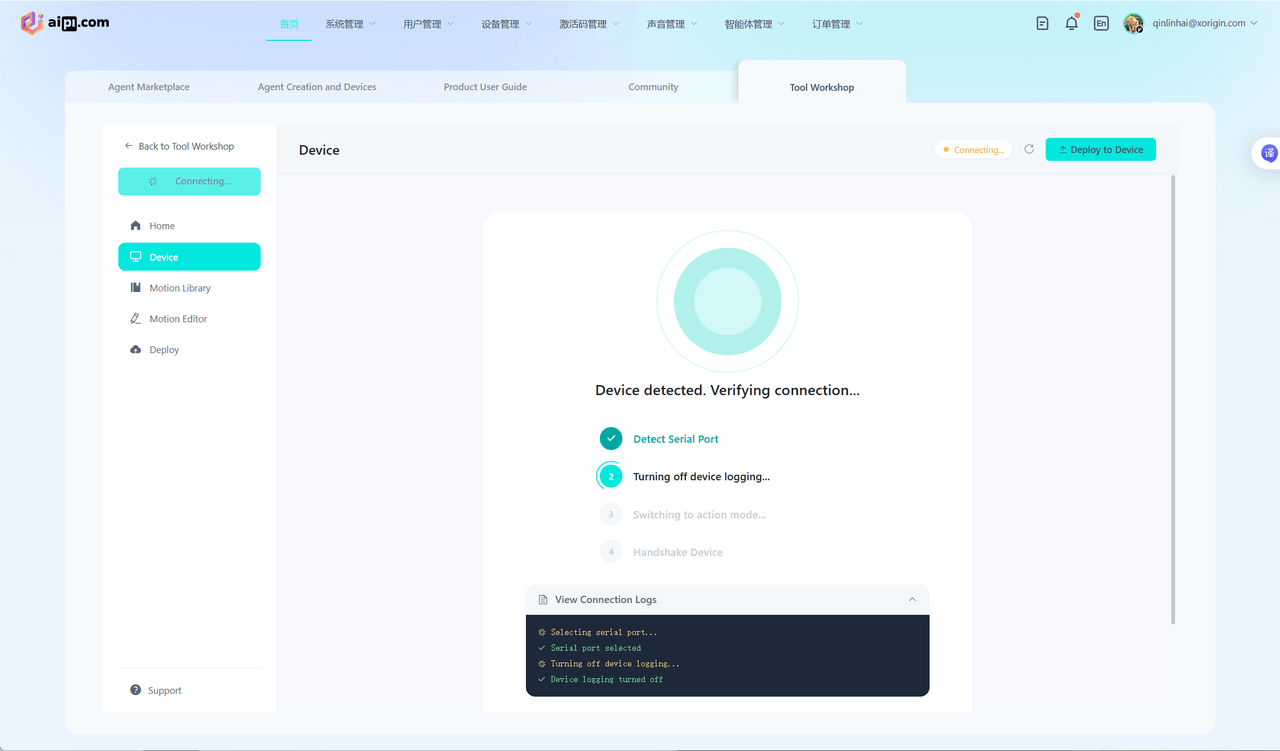Click the 'Device logging turned off' log line
Image resolution: width=1280 pixels, height=751 pixels.
(607, 680)
